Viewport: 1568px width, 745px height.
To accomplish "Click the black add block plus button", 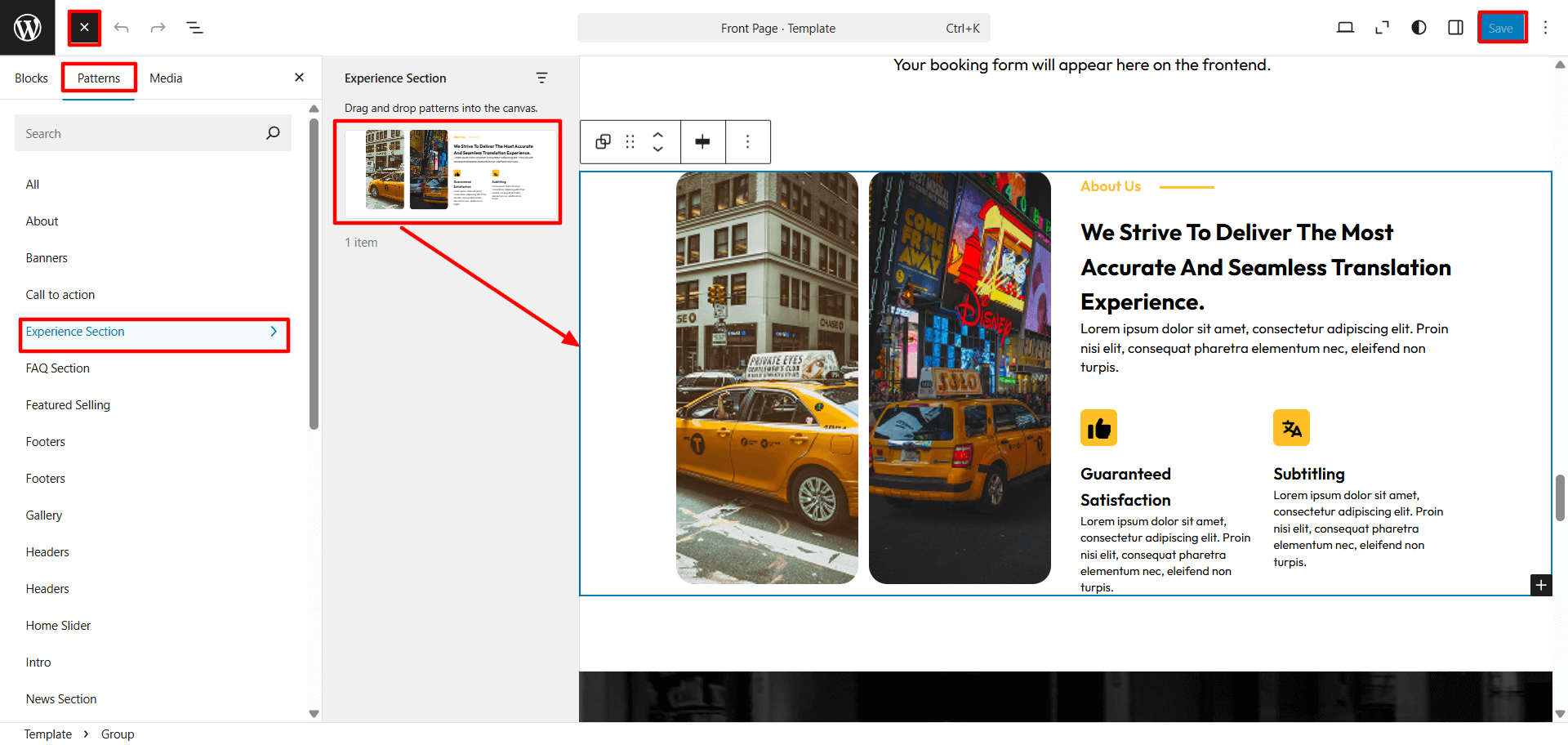I will [x=1540, y=585].
